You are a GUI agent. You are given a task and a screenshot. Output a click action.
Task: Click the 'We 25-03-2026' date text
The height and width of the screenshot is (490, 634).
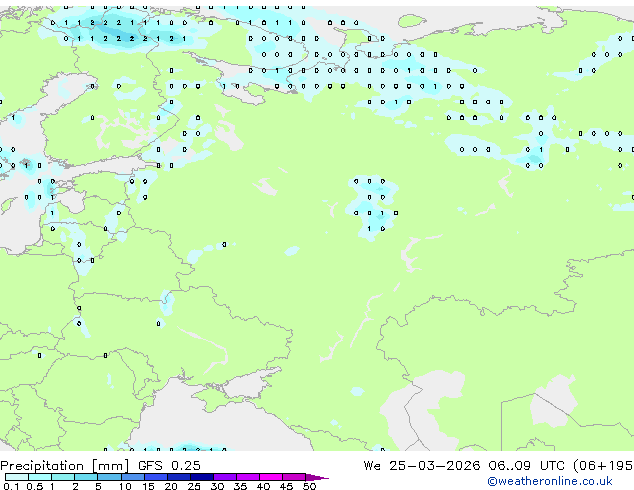point(422,466)
